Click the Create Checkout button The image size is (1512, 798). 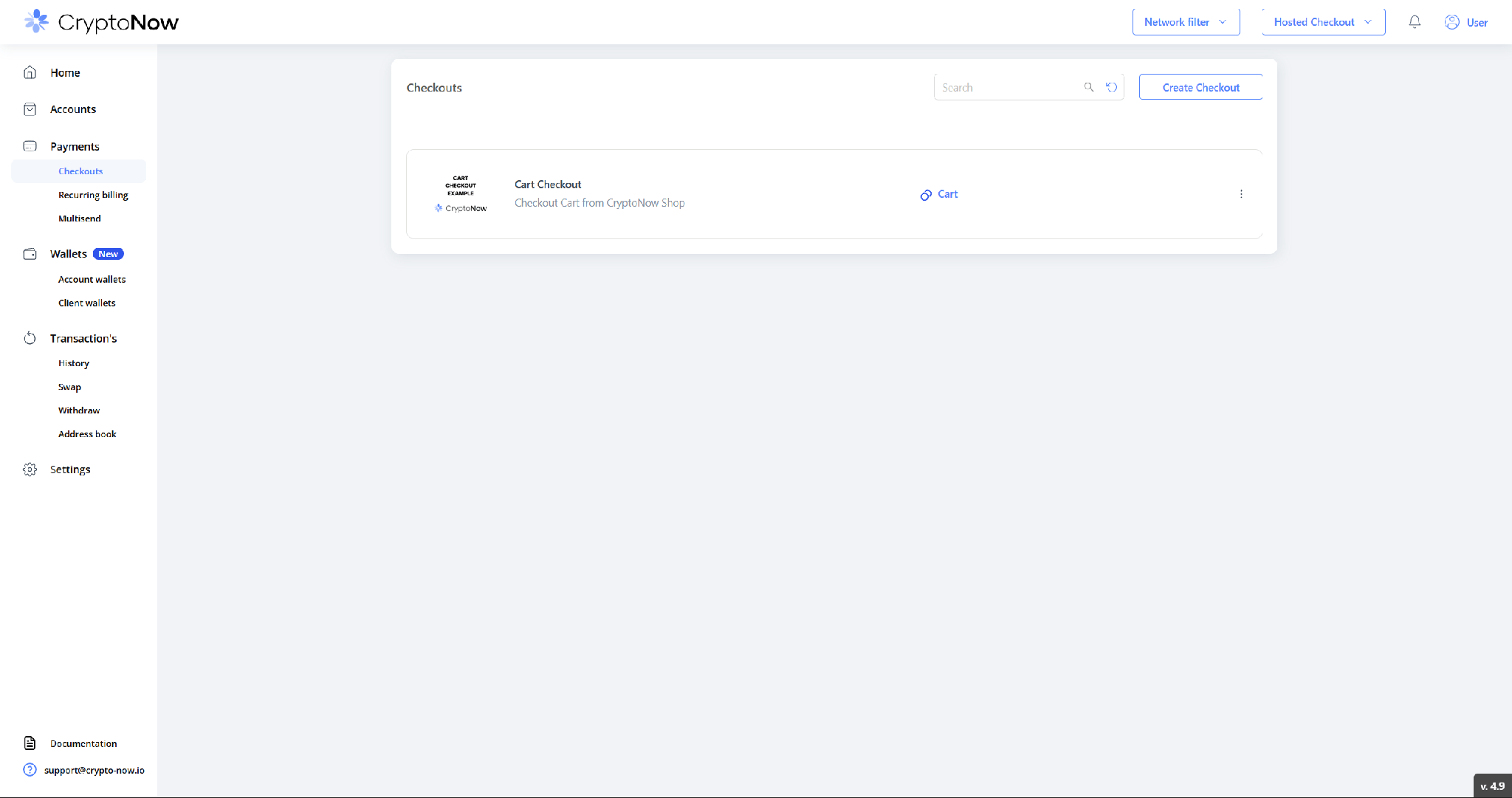click(1200, 87)
